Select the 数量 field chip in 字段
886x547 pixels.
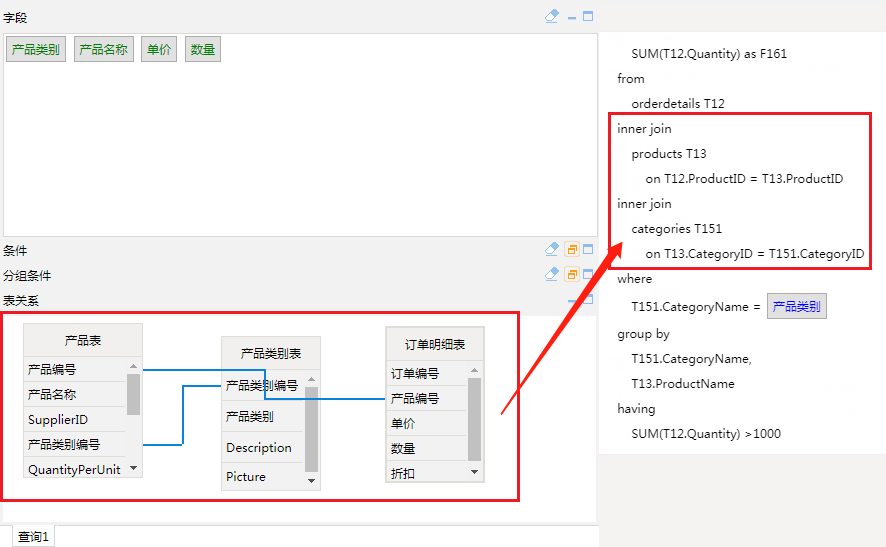click(203, 50)
